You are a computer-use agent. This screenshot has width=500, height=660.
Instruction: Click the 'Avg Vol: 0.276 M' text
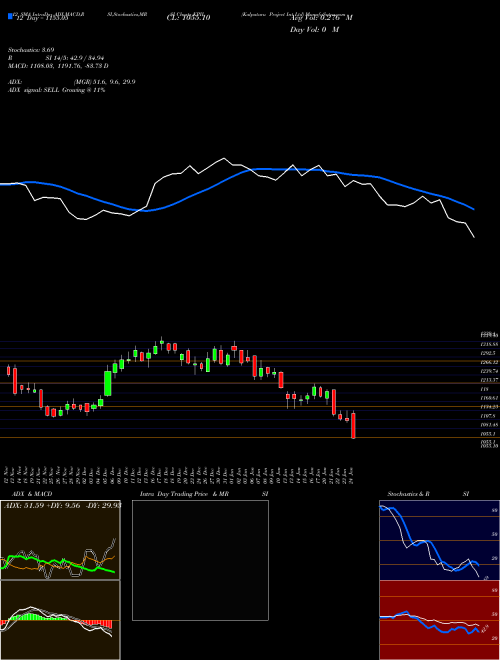[321, 18]
